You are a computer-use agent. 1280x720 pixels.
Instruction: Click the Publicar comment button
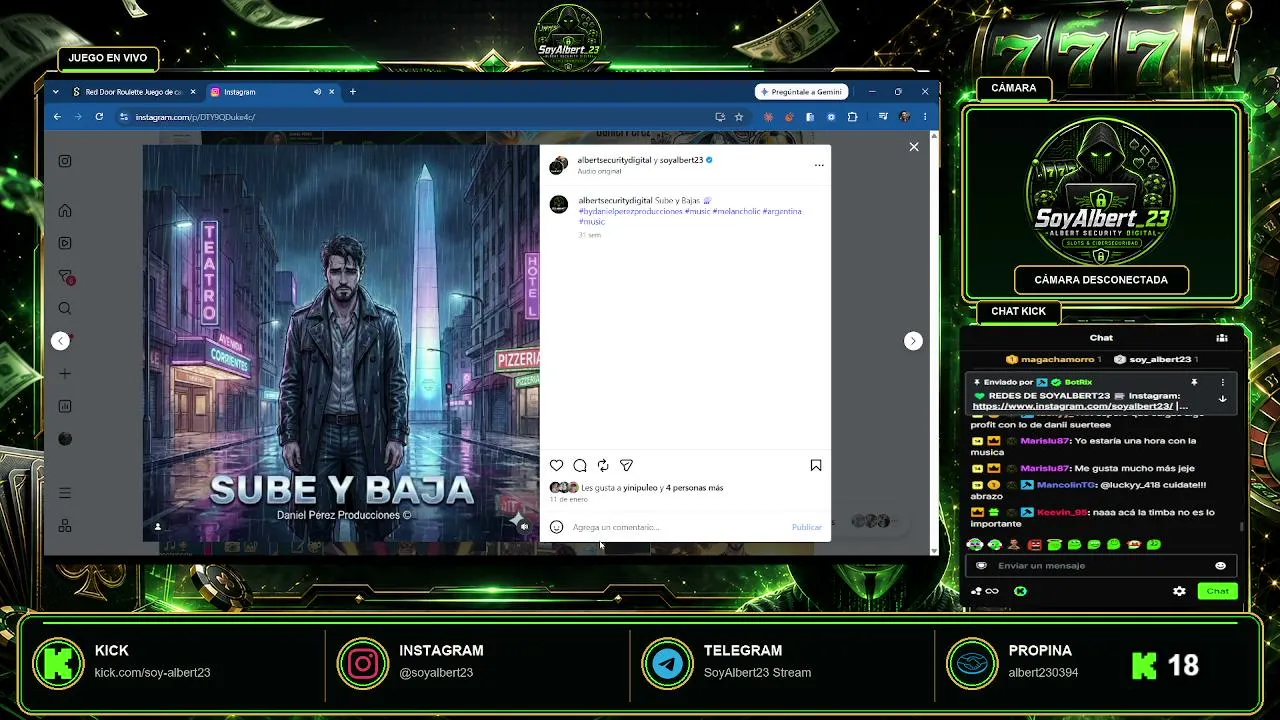[807, 527]
